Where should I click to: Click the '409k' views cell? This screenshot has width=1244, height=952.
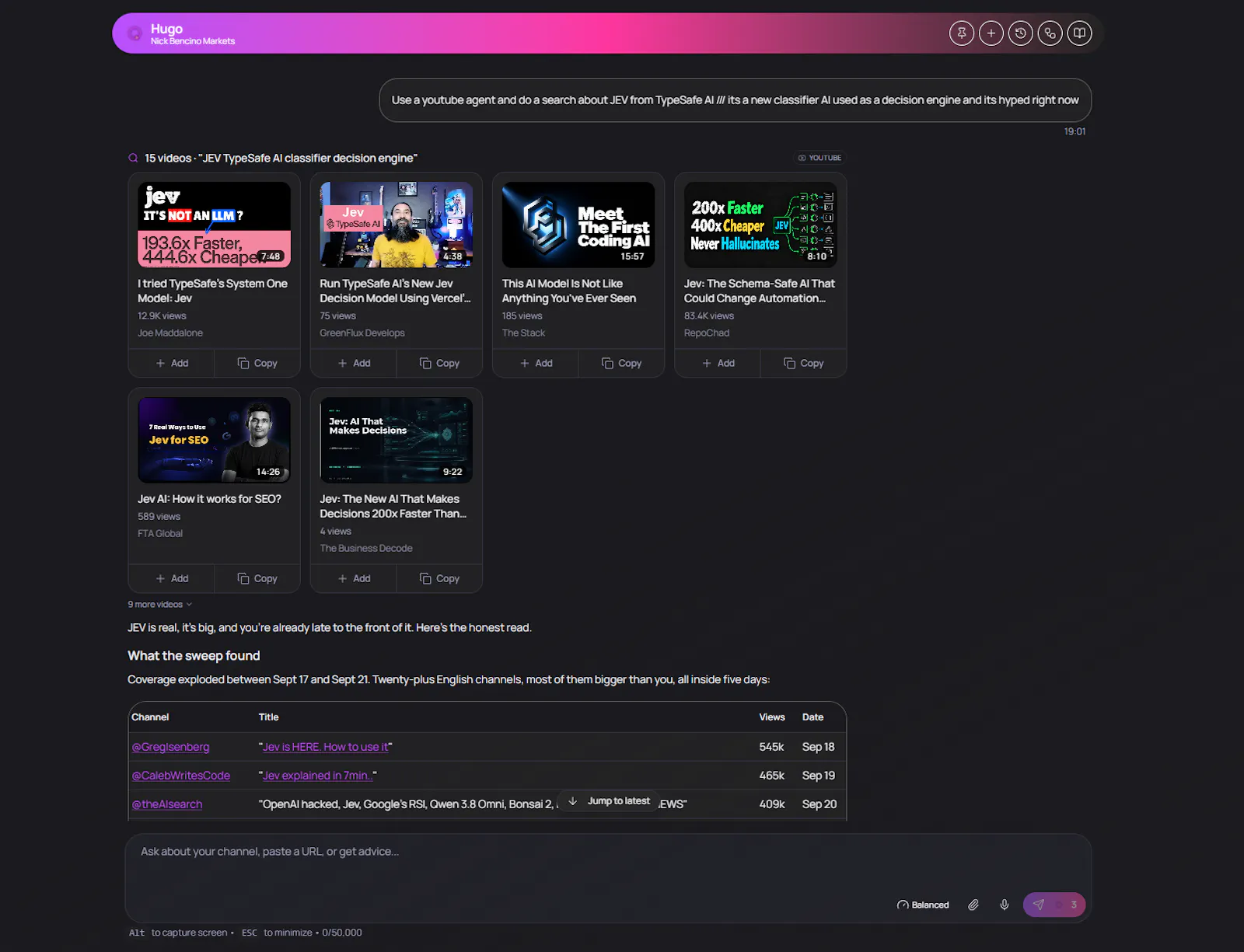tap(772, 804)
